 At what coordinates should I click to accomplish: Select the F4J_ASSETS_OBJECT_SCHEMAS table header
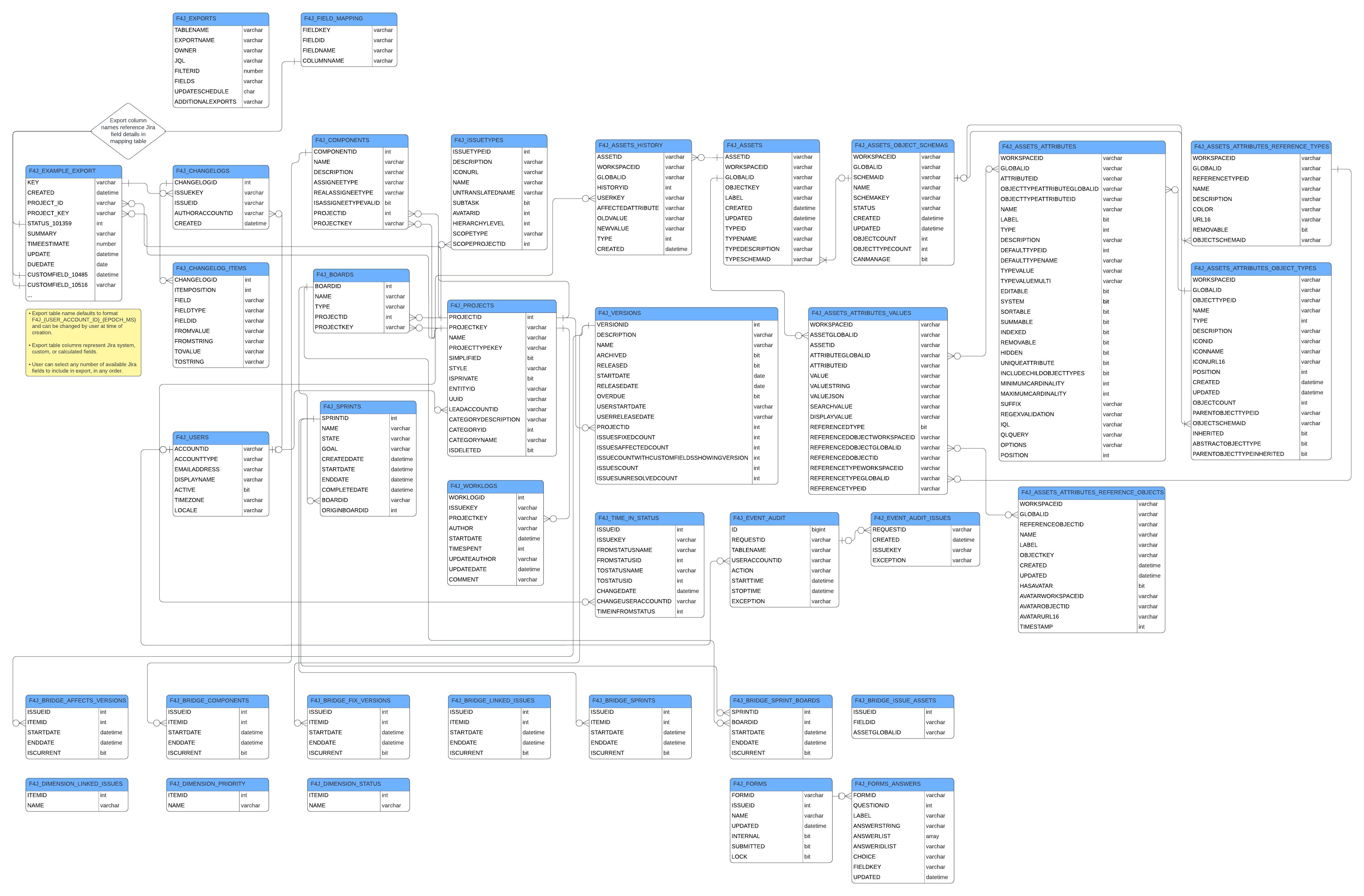903,146
